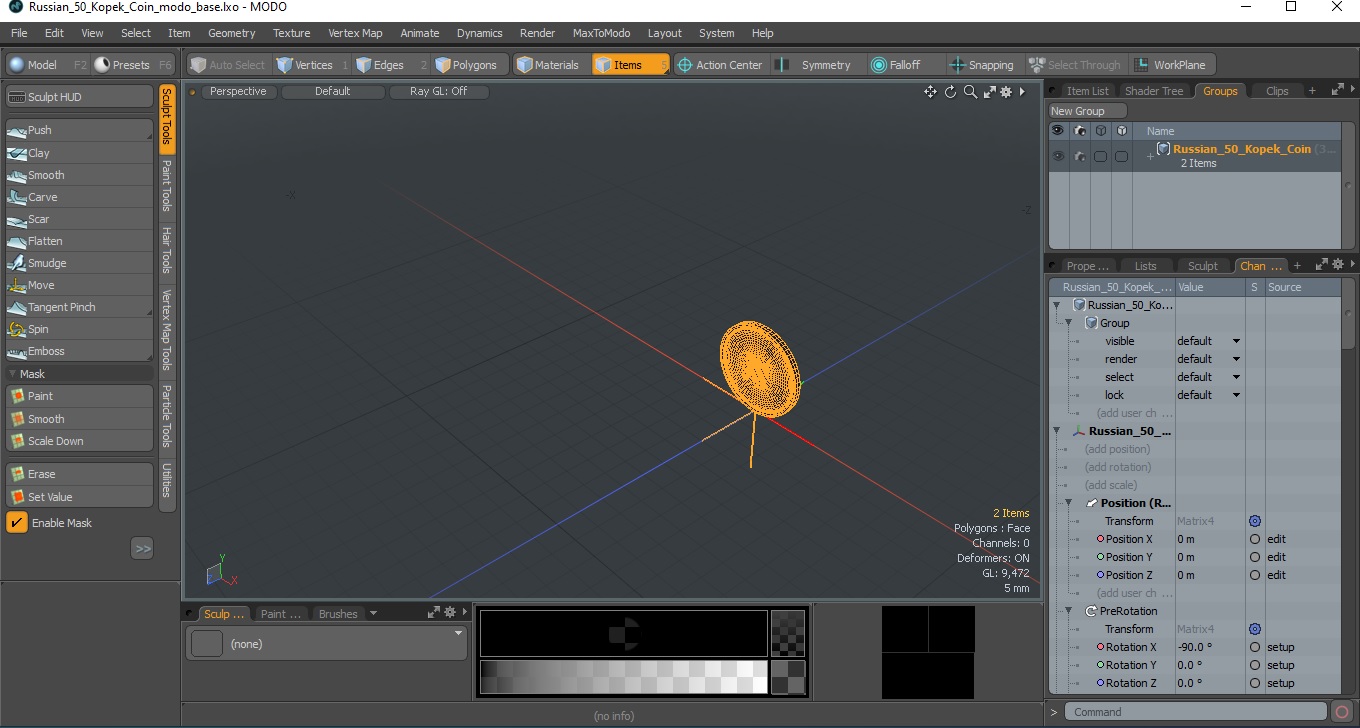
Task: Switch to Paint Tools vertical tab
Action: point(167,185)
